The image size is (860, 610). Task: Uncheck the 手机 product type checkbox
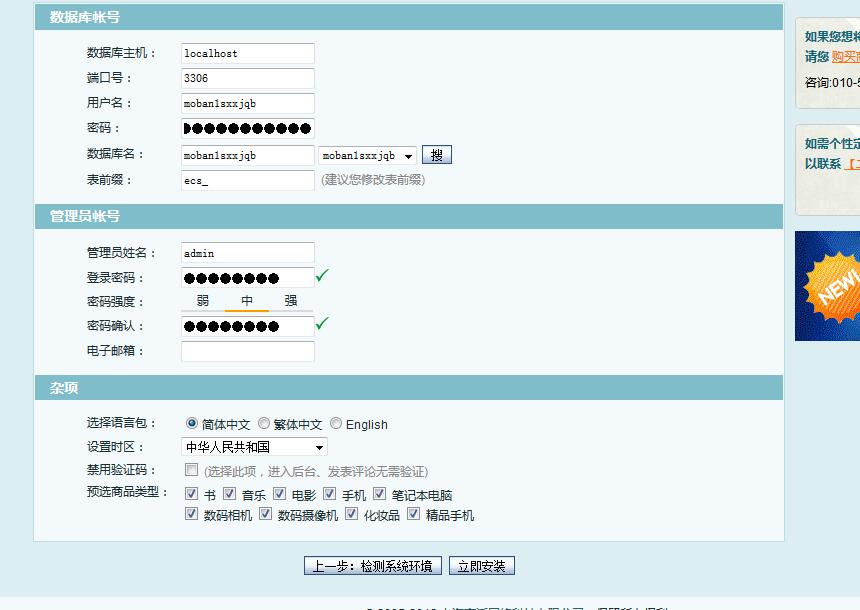[x=329, y=493]
